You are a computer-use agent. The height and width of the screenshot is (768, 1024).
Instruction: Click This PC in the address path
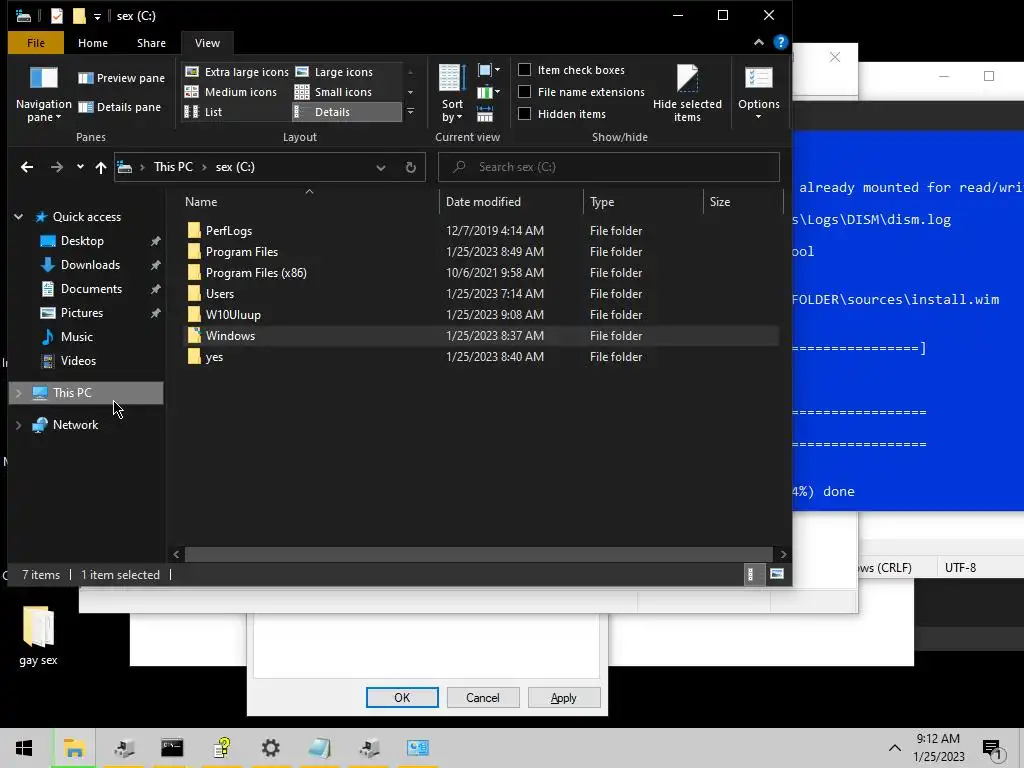(173, 167)
